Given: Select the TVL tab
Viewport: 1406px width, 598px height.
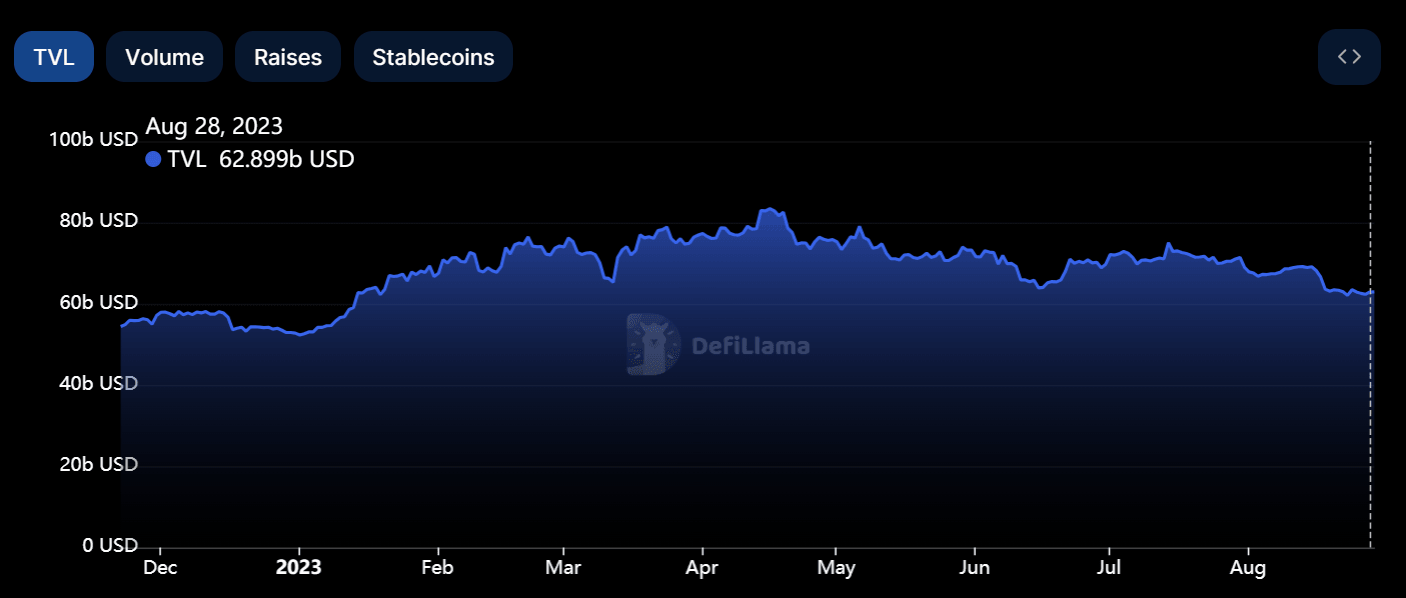Looking at the screenshot, I should point(53,57).
